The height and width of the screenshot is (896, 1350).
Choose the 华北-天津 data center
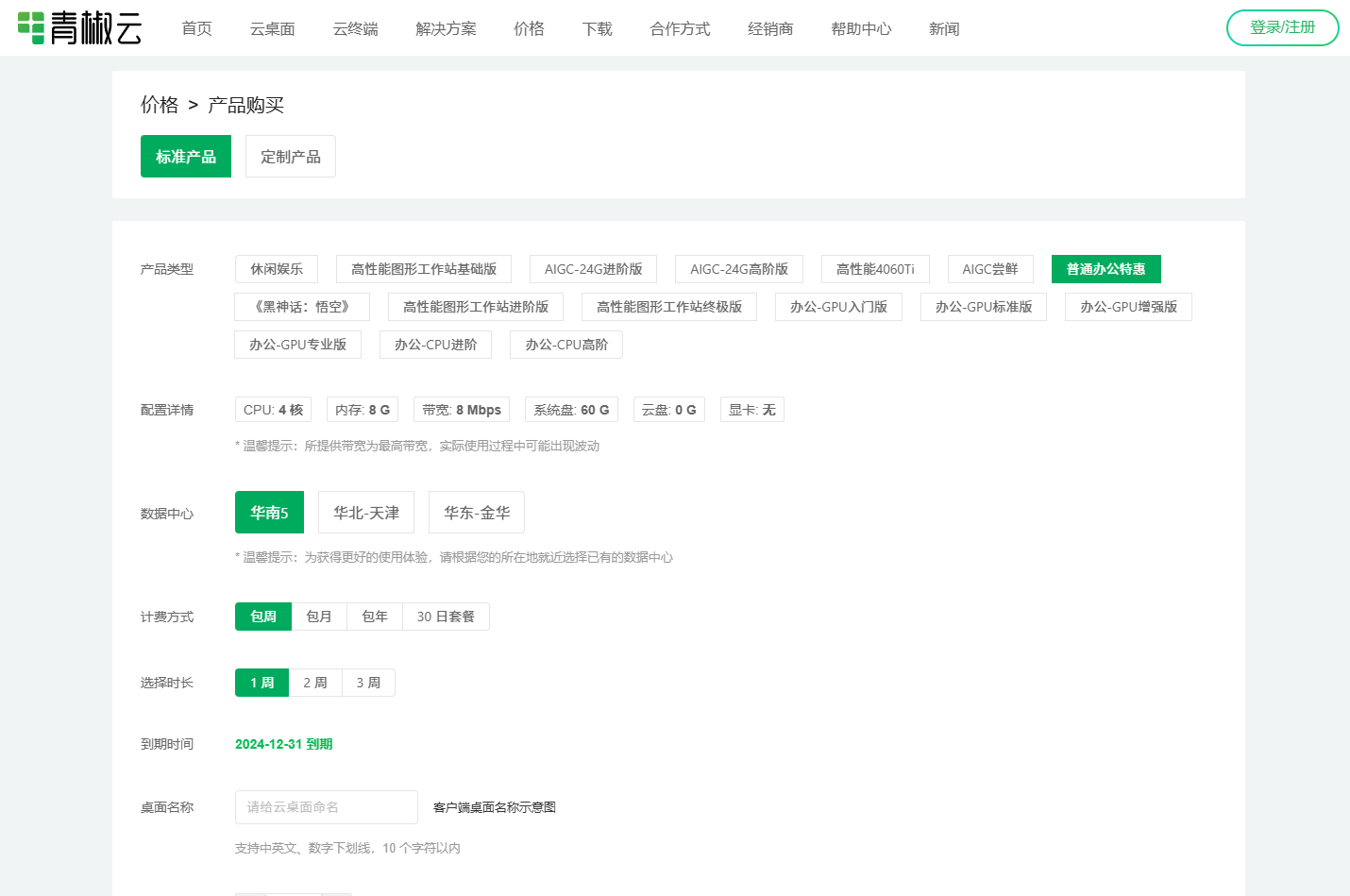(366, 513)
